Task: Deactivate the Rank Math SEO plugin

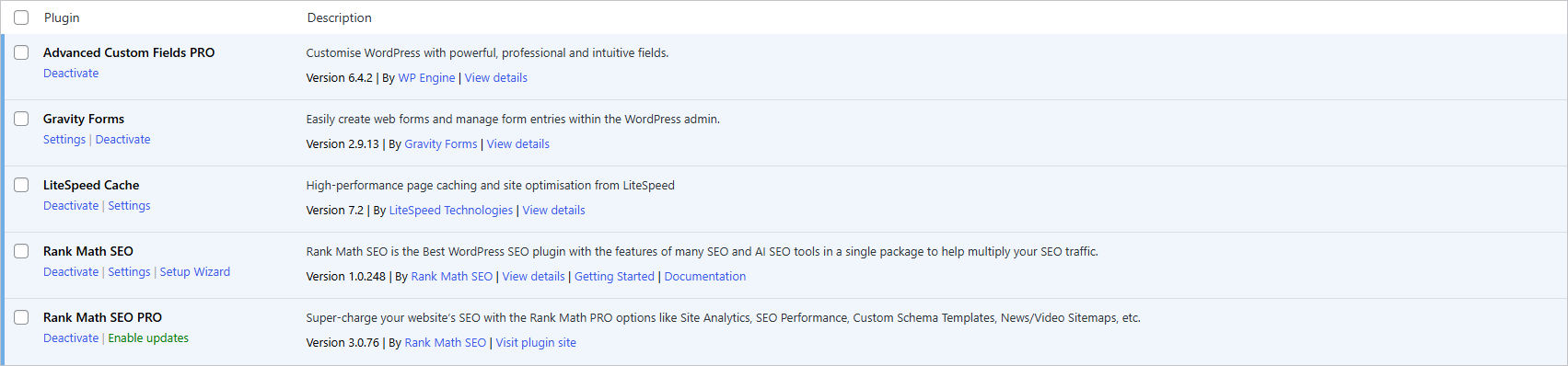Action: 71,272
